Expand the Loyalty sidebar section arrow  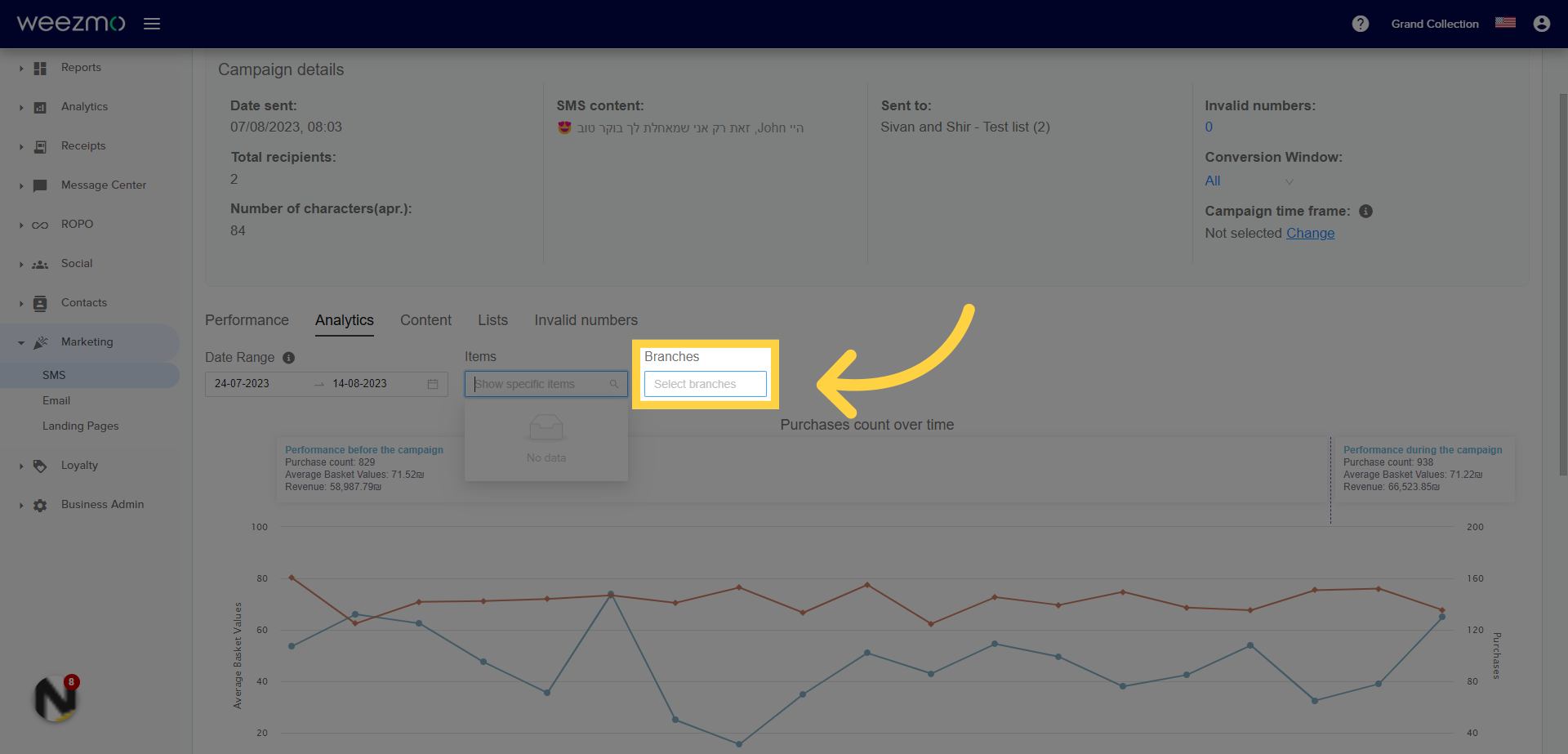[21, 466]
